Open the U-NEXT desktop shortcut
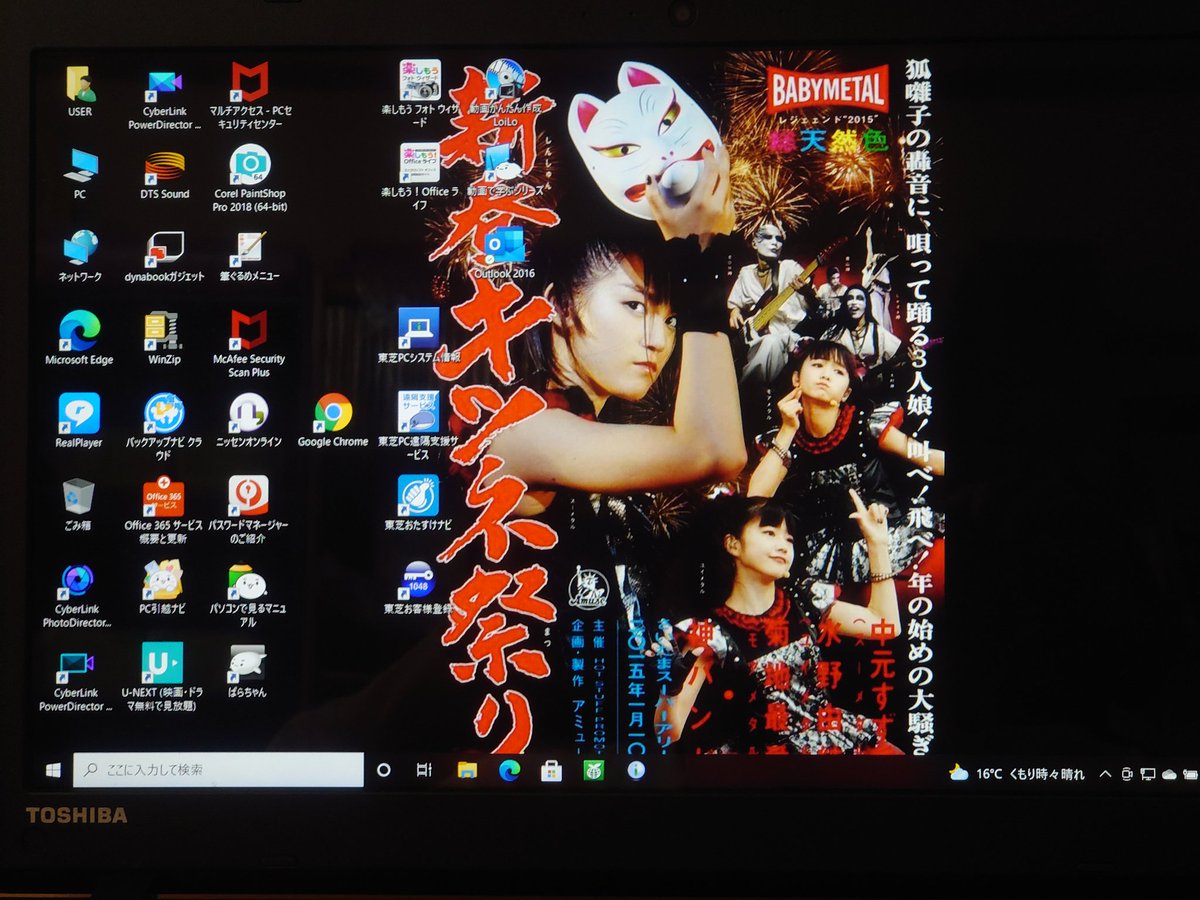This screenshot has width=1200, height=900. coord(162,677)
